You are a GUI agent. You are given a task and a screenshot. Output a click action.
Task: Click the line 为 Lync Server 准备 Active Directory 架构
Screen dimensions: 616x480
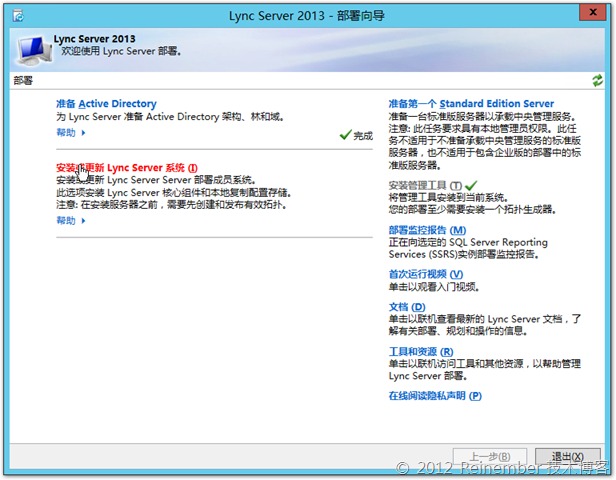pos(170,117)
